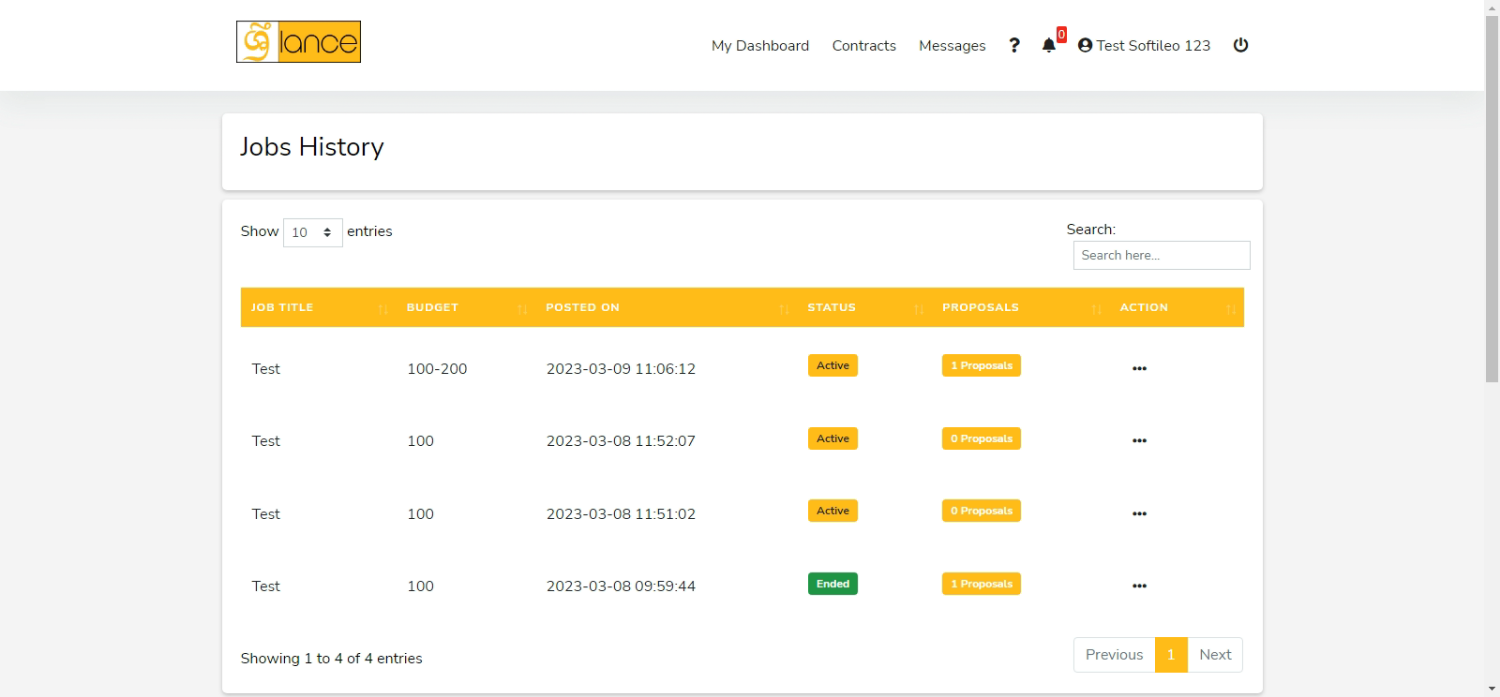The width and height of the screenshot is (1500, 697).
Task: Open the Show entries dropdown
Action: 312,232
